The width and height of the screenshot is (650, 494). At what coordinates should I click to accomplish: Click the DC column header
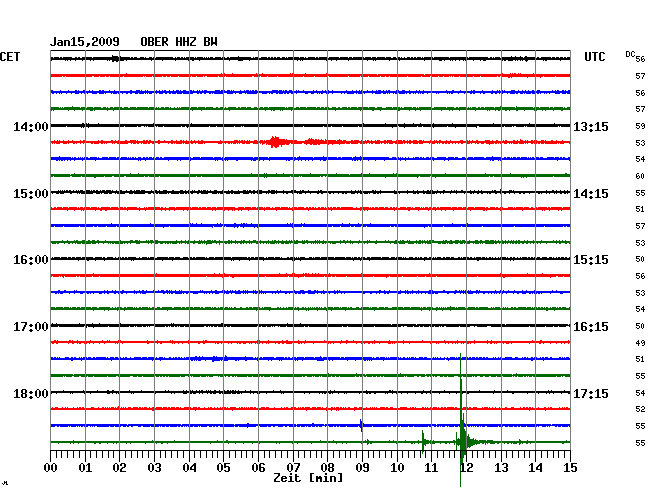pyautogui.click(x=630, y=54)
